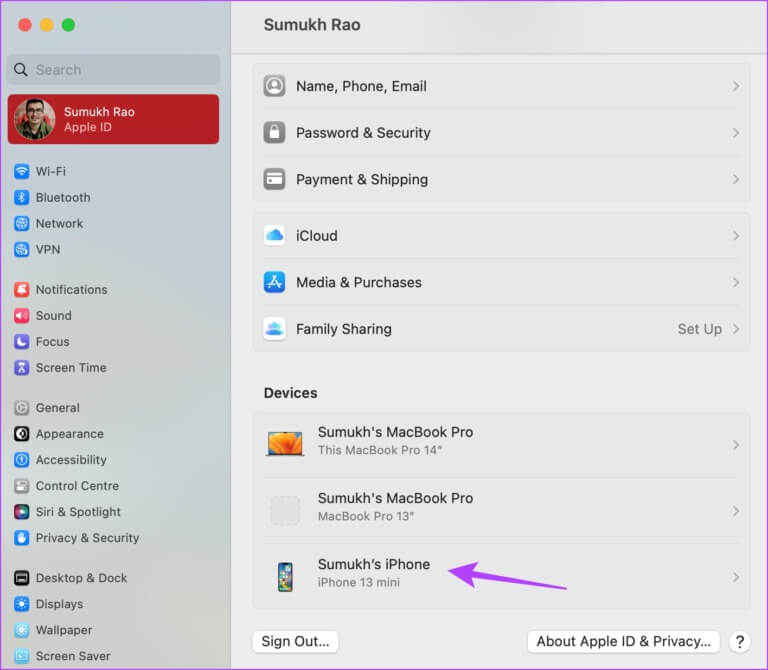Open the Screen Saver icon
Viewport: 768px width, 670px height.
22,656
